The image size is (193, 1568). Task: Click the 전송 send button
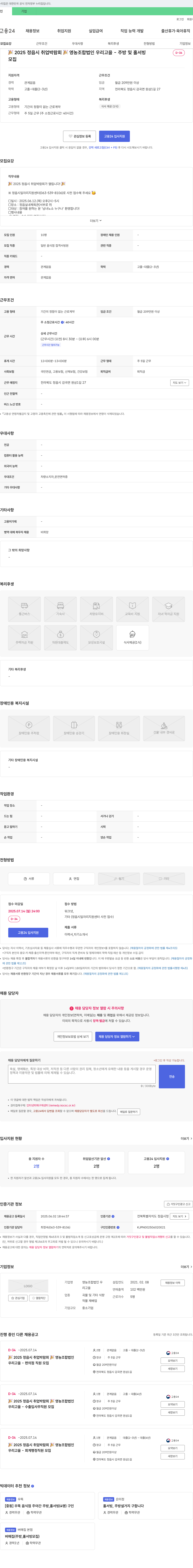(x=172, y=1076)
